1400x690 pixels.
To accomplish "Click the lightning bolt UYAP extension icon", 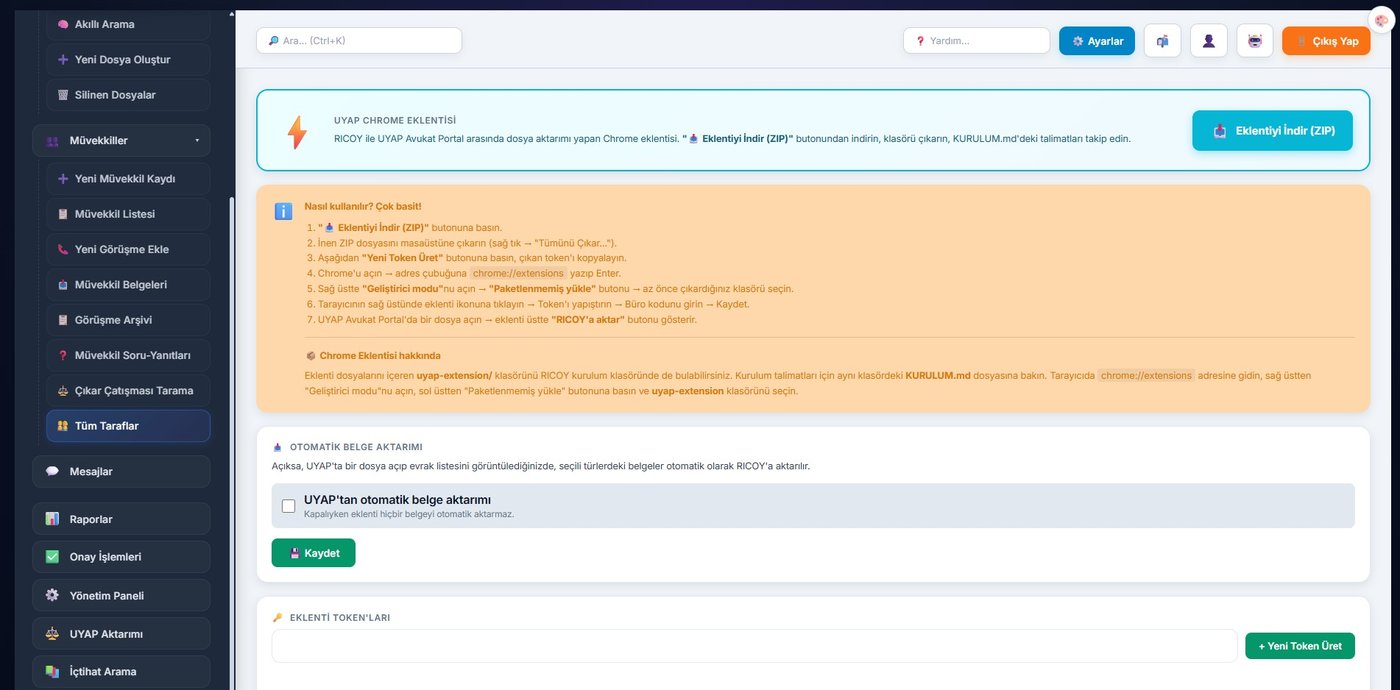I will tap(297, 133).
